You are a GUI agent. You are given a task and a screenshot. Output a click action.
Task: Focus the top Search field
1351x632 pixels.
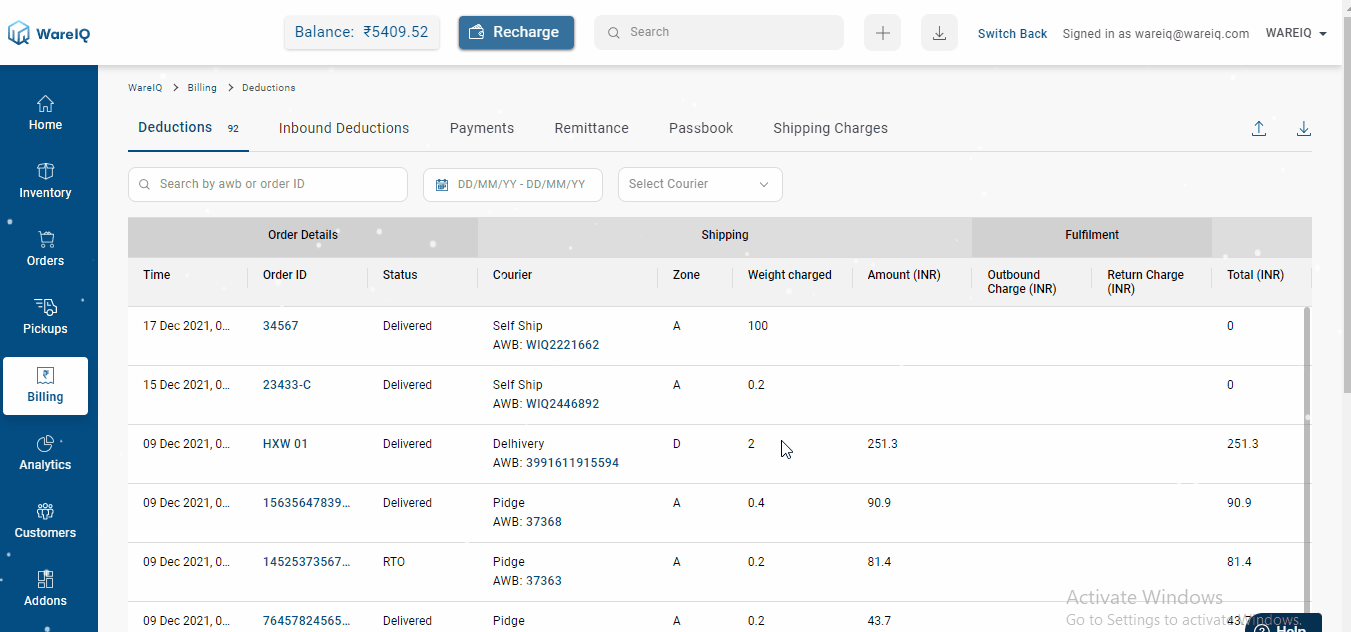point(719,32)
